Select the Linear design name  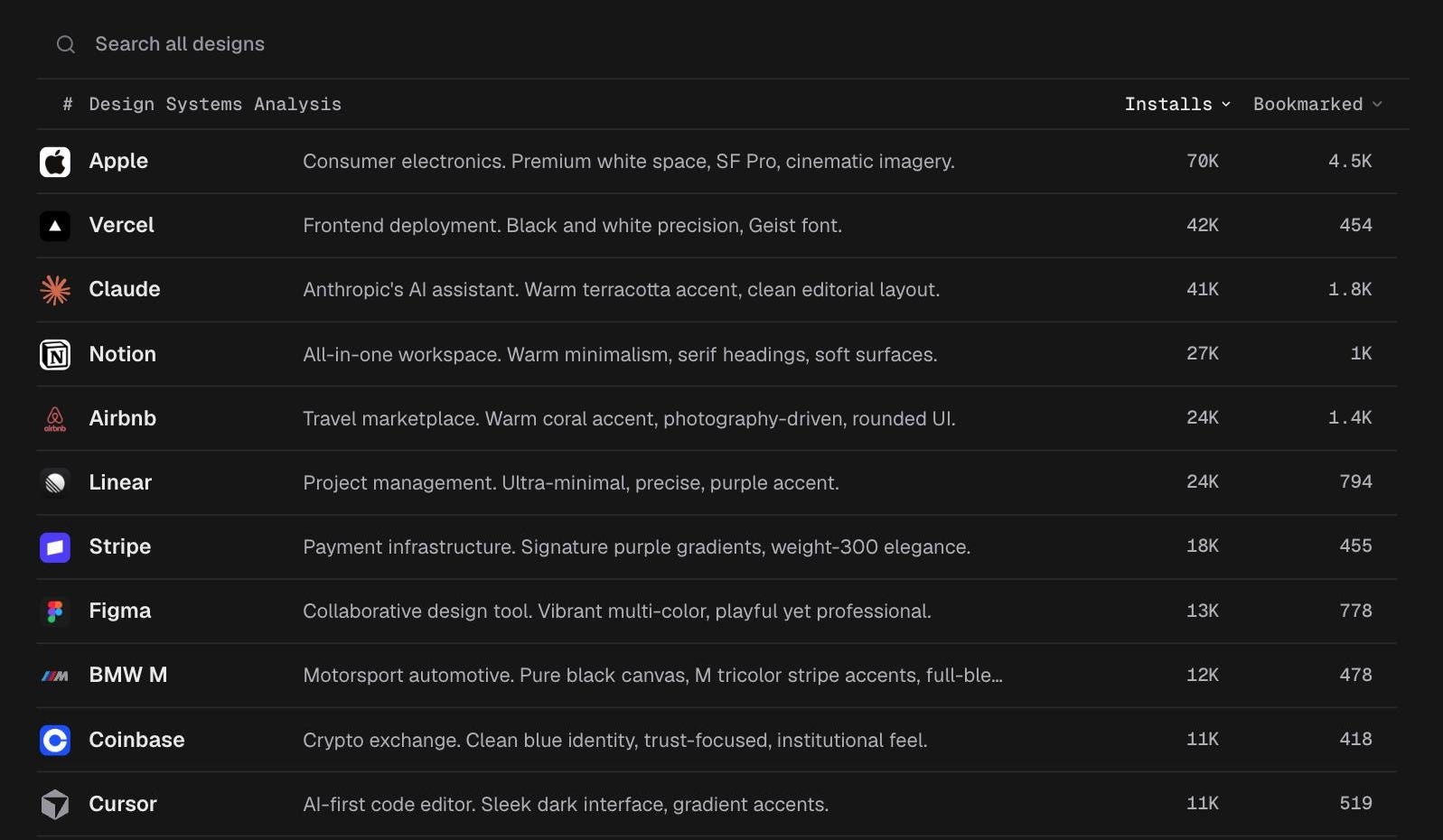click(x=120, y=482)
